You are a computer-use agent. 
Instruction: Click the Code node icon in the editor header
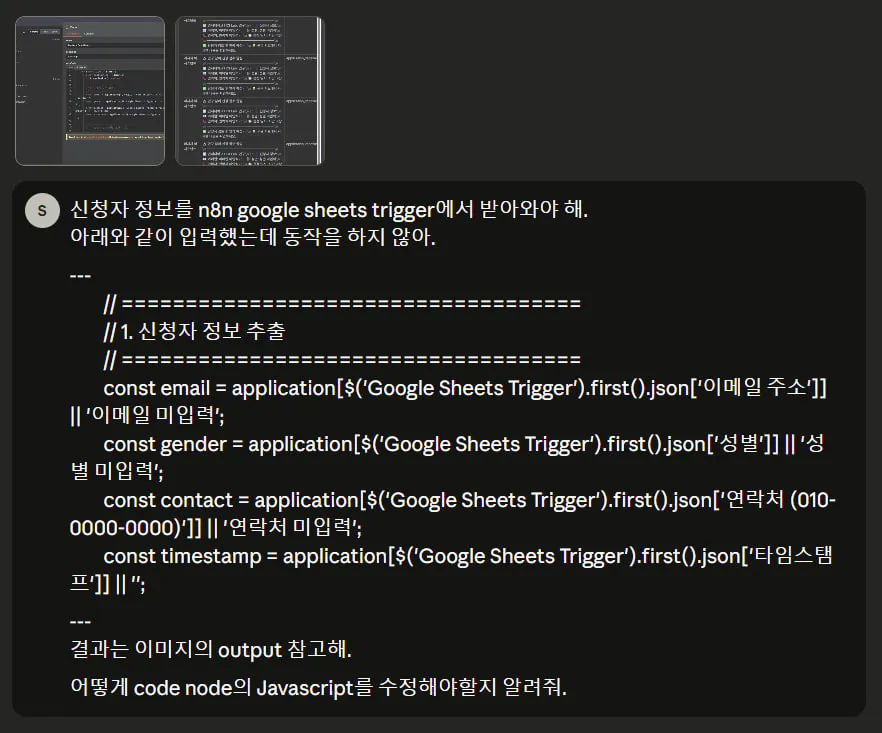tap(68, 27)
